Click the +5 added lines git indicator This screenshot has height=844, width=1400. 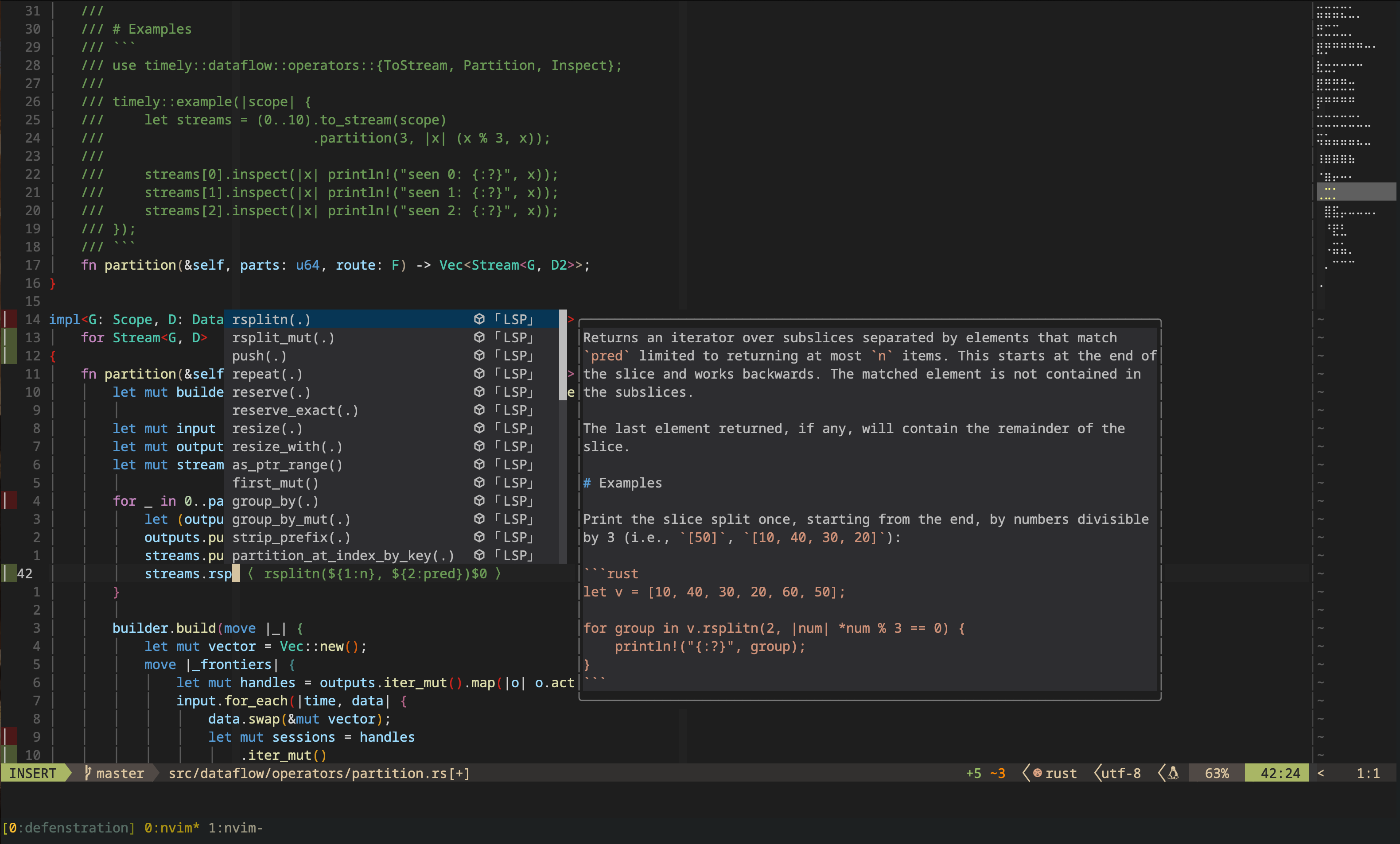(x=973, y=773)
